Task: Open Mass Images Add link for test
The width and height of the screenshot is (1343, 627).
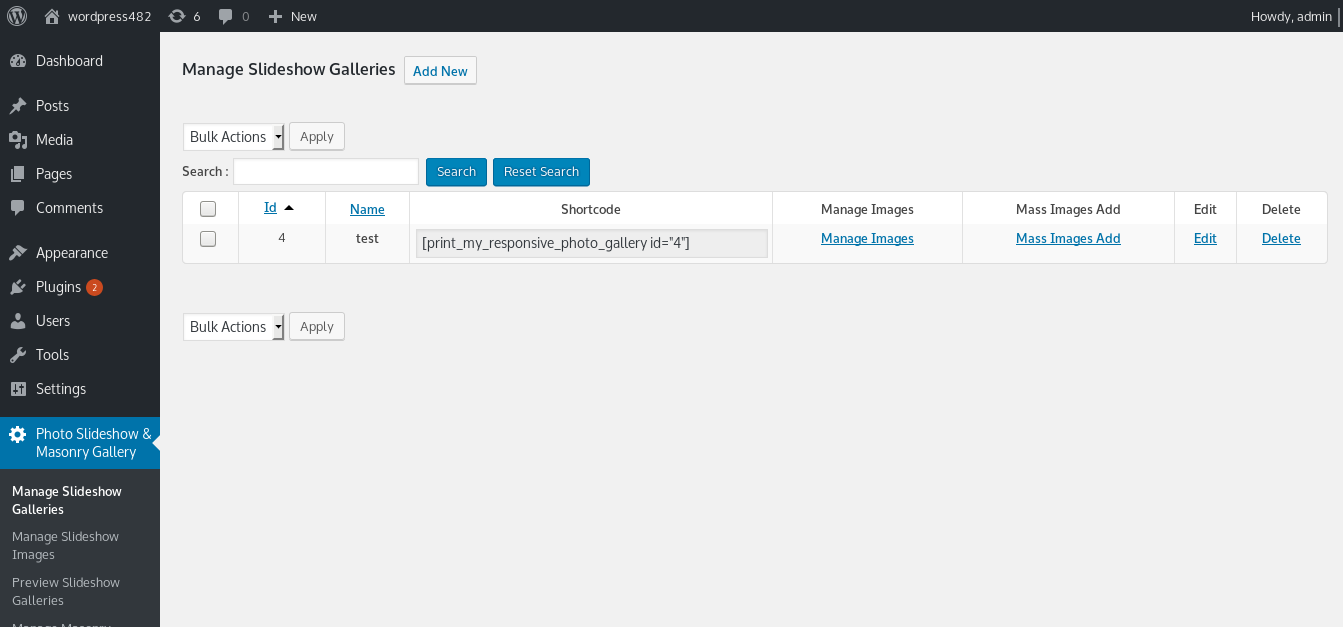Action: (x=1068, y=239)
